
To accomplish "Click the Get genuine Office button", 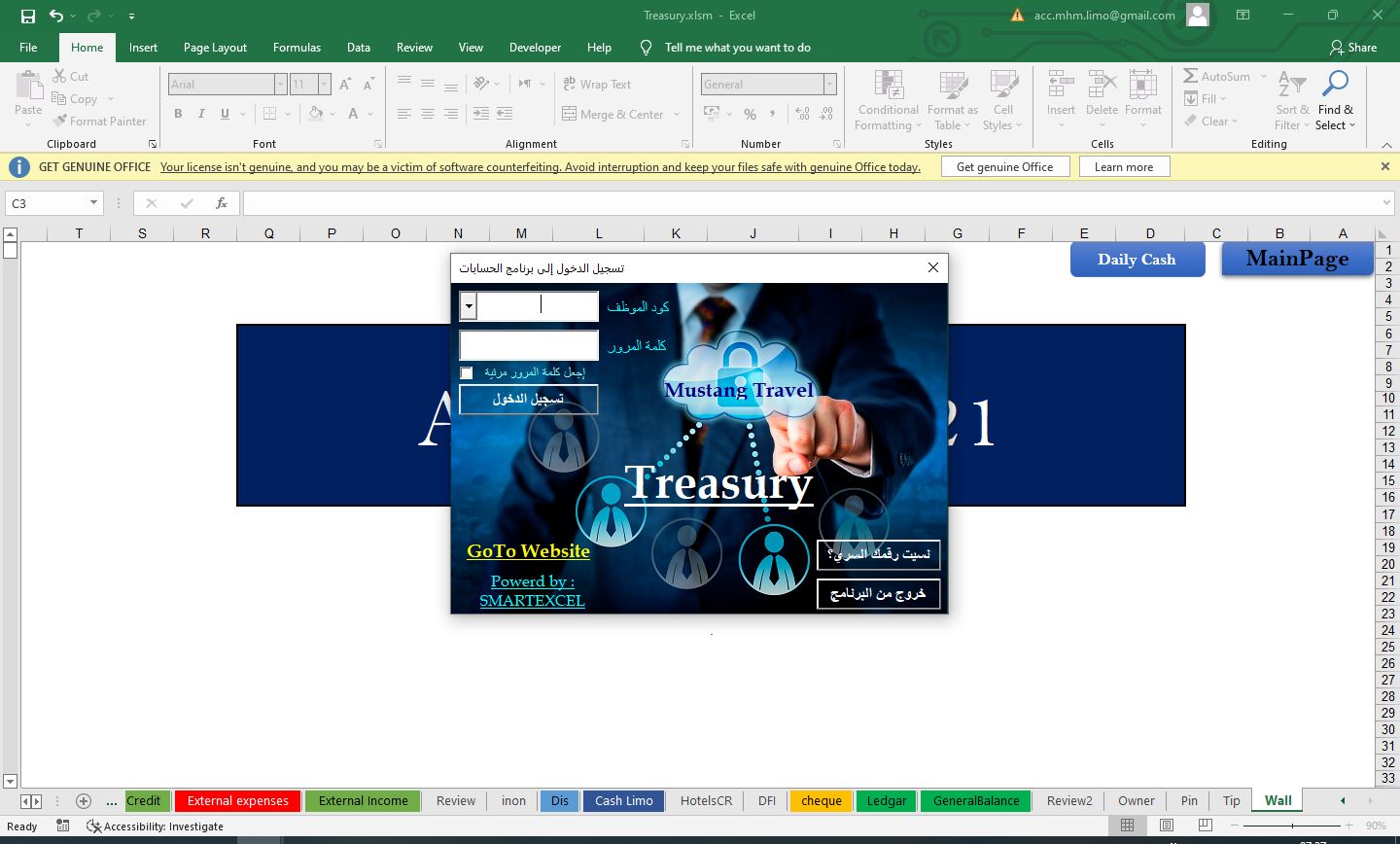I will pos(1004,167).
